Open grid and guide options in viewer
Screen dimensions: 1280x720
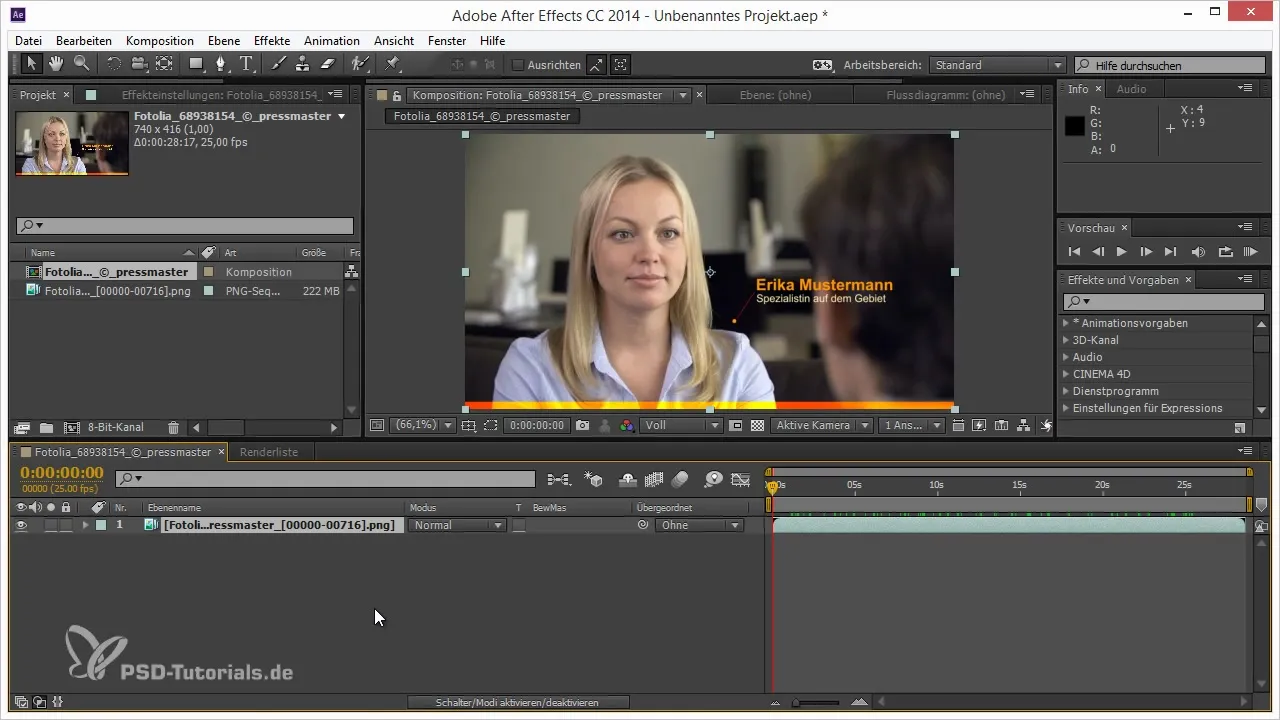468,425
